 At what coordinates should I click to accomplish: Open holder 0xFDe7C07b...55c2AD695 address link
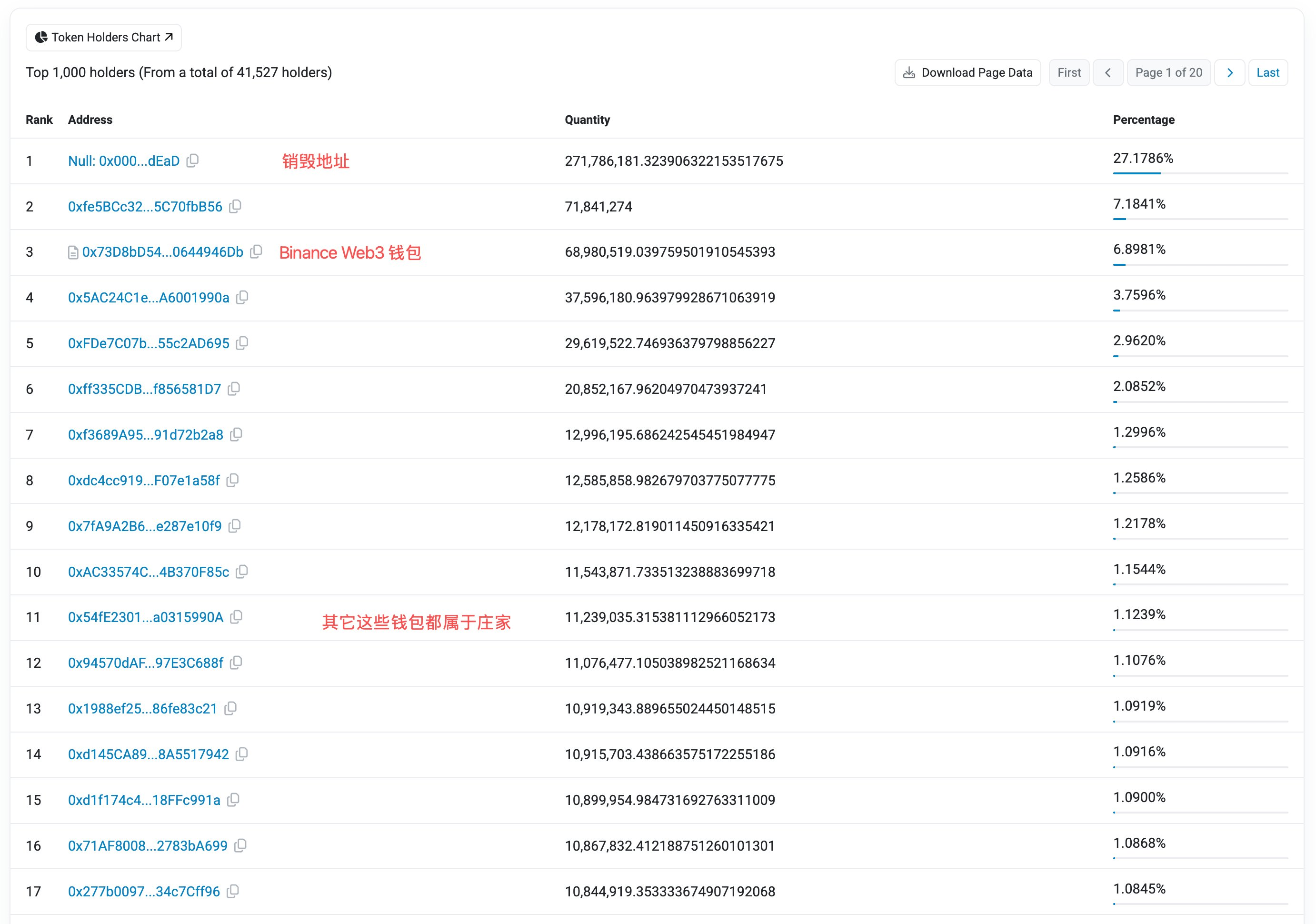coord(149,343)
